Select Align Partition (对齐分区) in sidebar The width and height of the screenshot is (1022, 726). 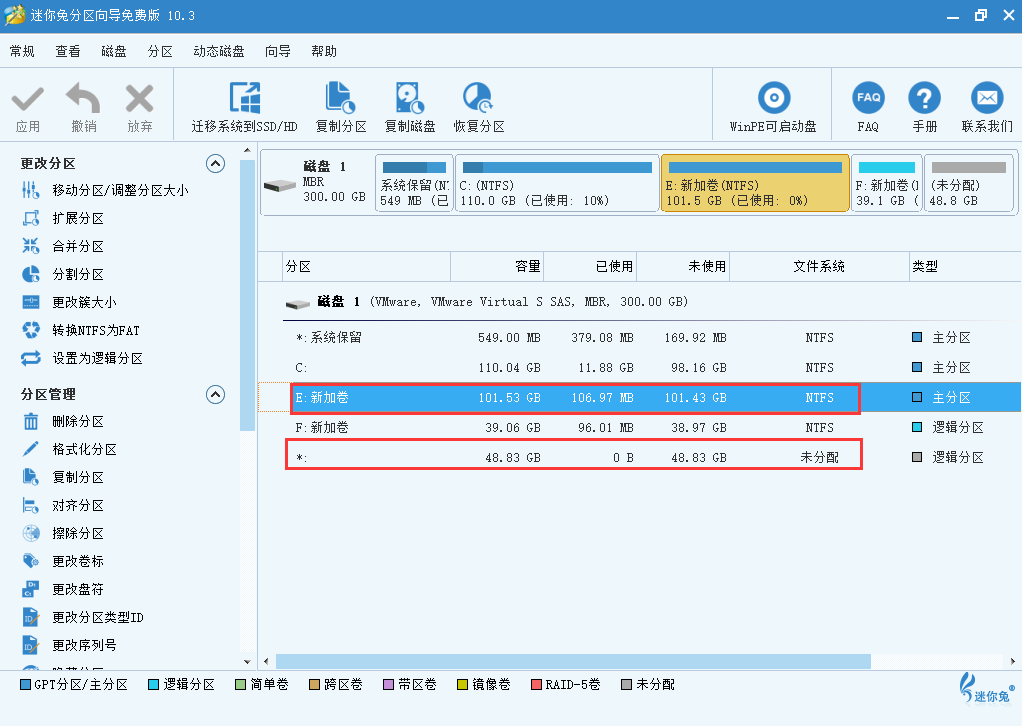click(63, 506)
